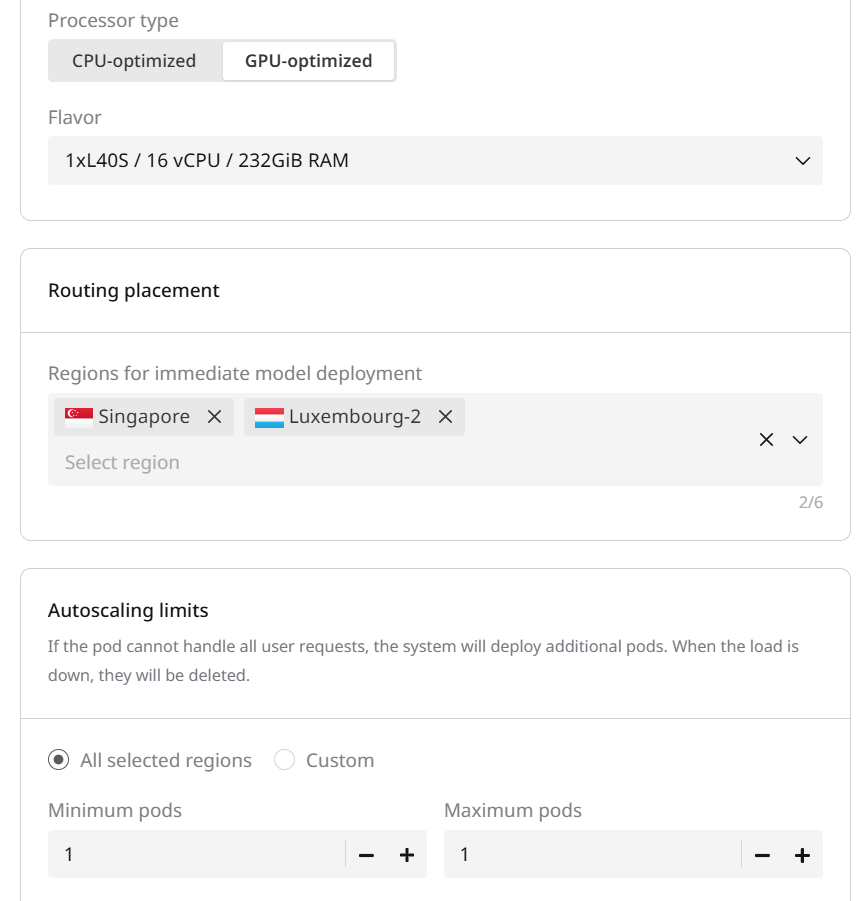Decrease maximum pods with minus icon
This screenshot has height=901, width=866.
click(762, 855)
